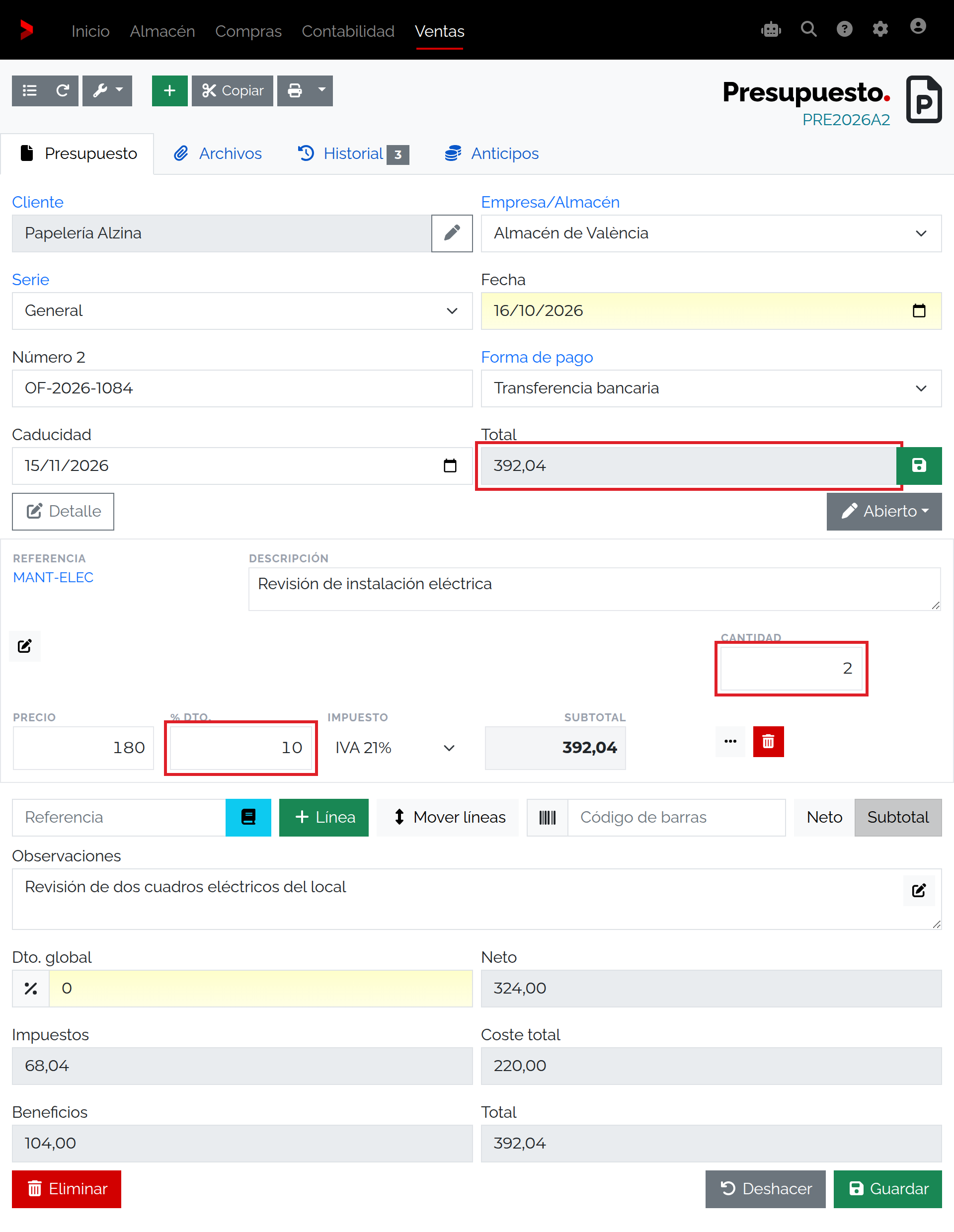Open the Abierto status dropdown
954x1232 pixels.
(883, 511)
